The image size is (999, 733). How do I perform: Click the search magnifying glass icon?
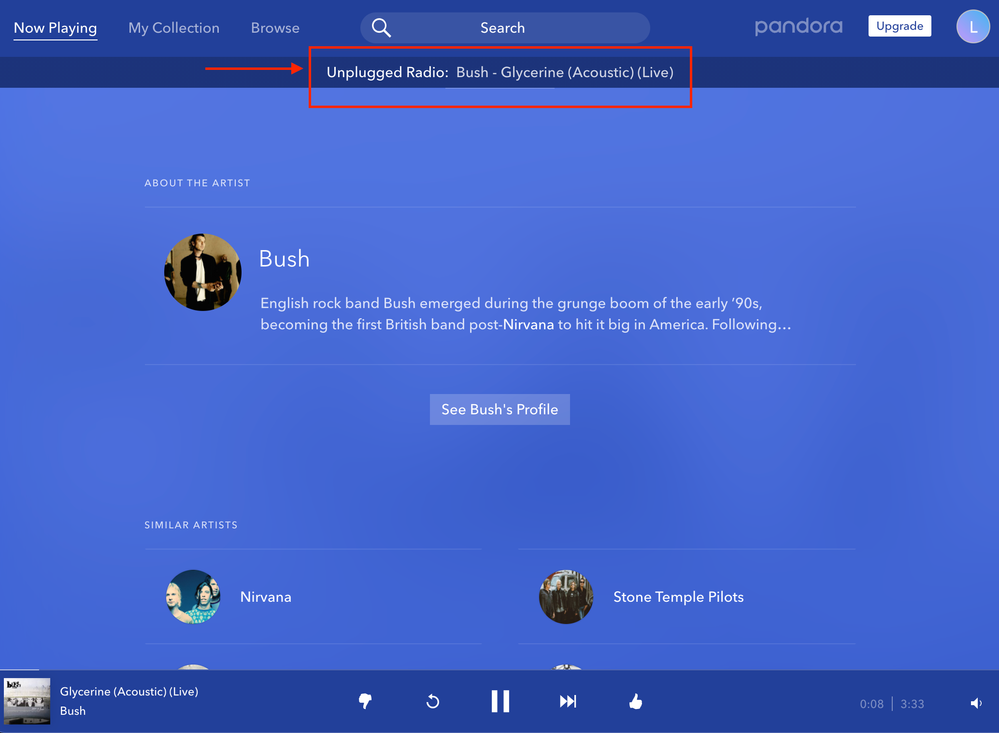click(381, 28)
